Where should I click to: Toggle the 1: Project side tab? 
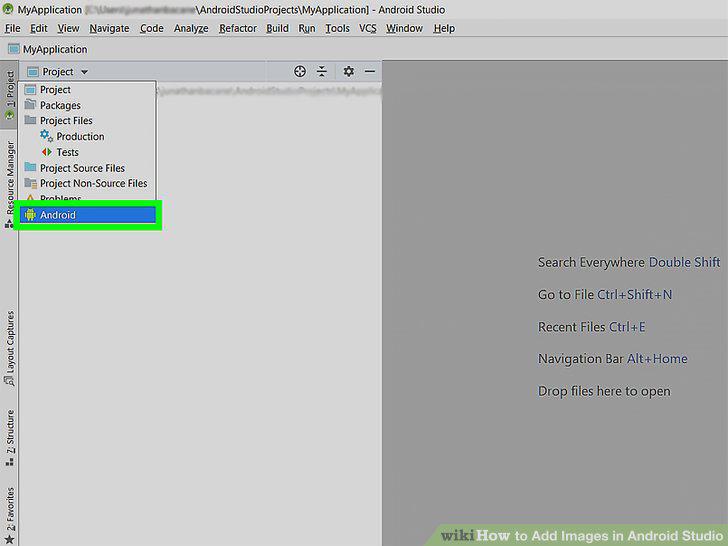pos(9,95)
